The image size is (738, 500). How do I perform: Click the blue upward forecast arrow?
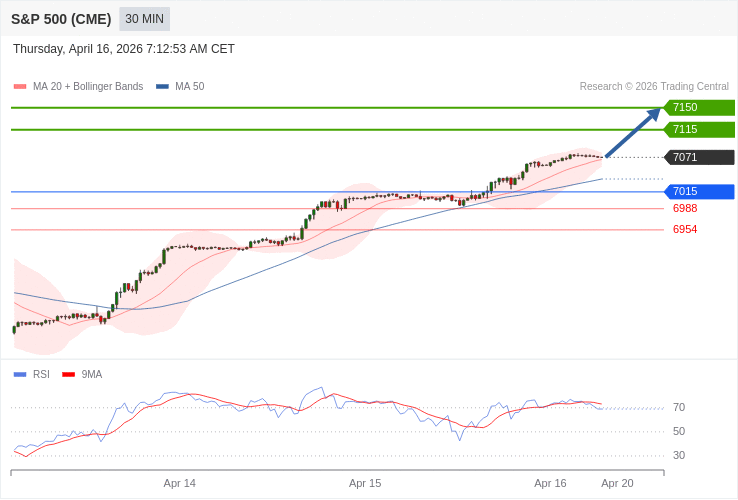(633, 133)
